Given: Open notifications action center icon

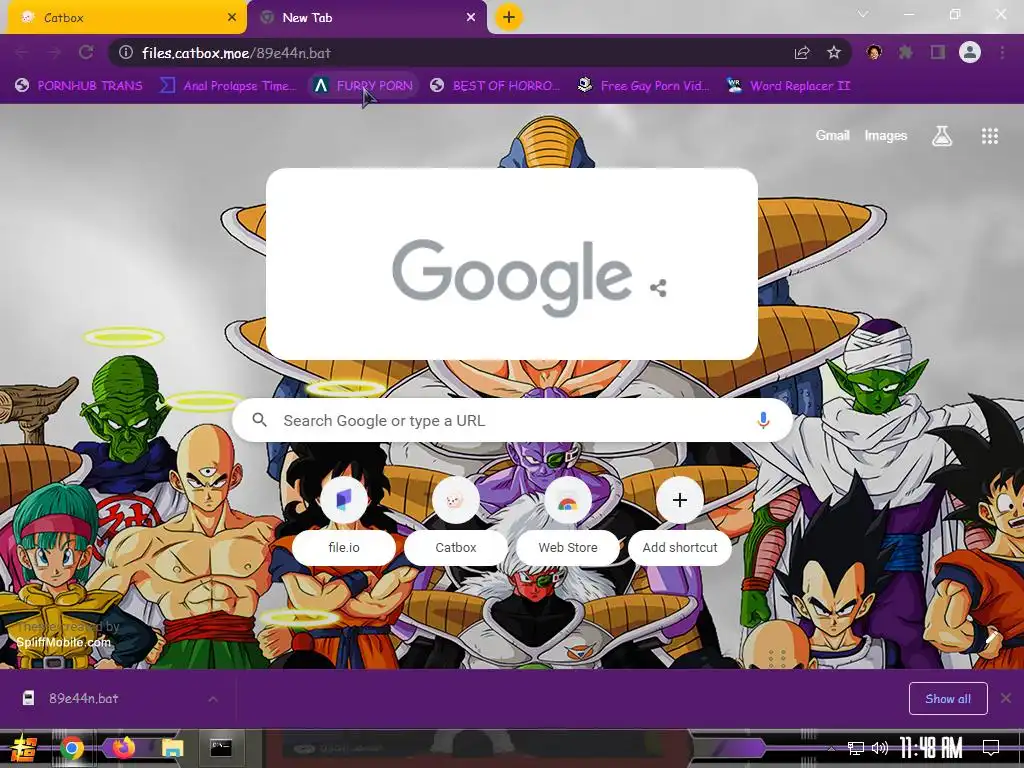Looking at the screenshot, I should [991, 748].
